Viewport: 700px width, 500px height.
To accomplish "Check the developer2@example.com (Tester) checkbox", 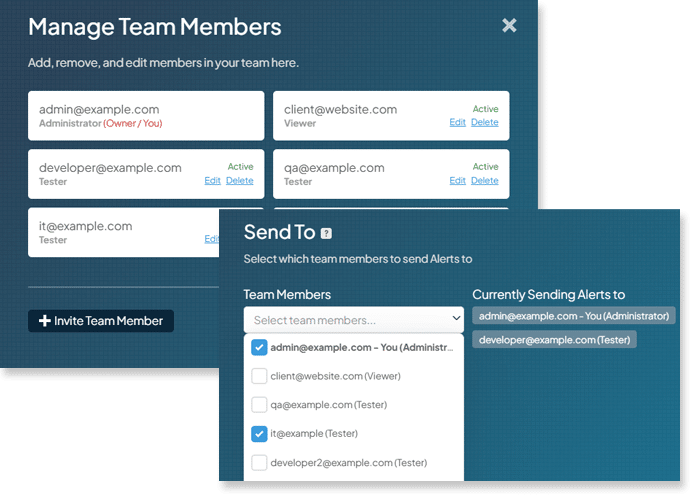I will 259,462.
